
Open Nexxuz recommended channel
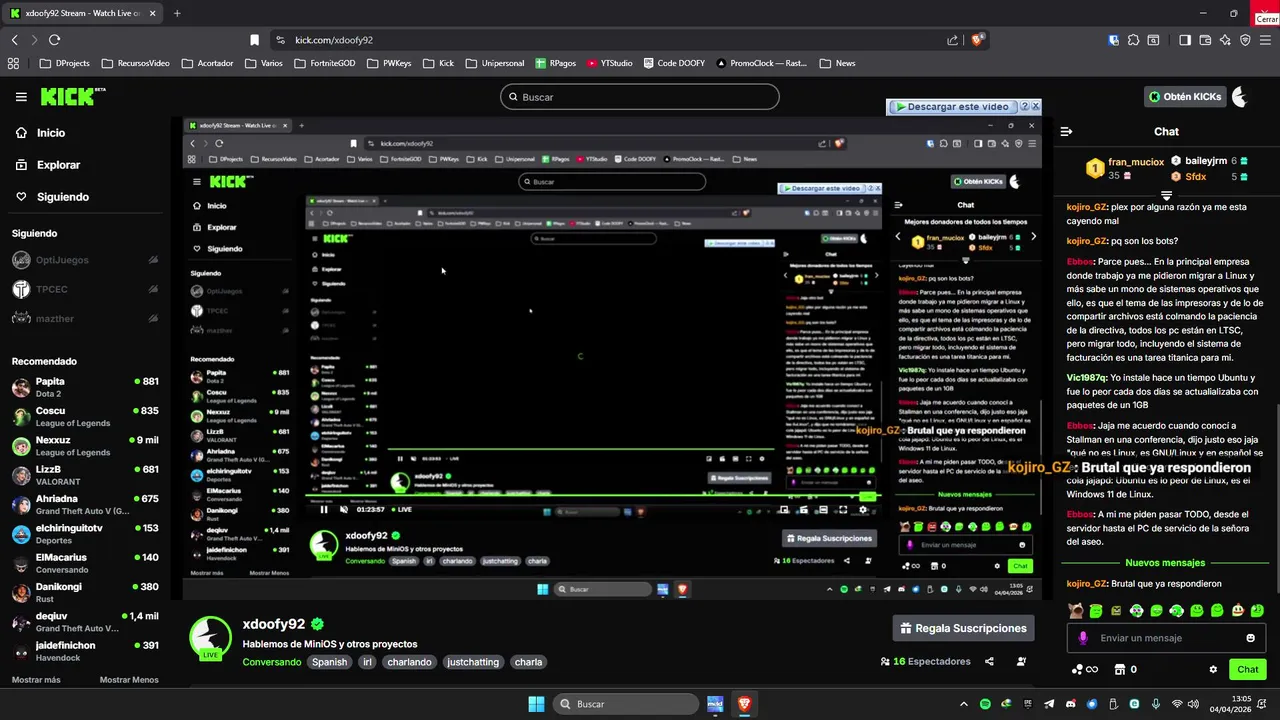(x=85, y=446)
